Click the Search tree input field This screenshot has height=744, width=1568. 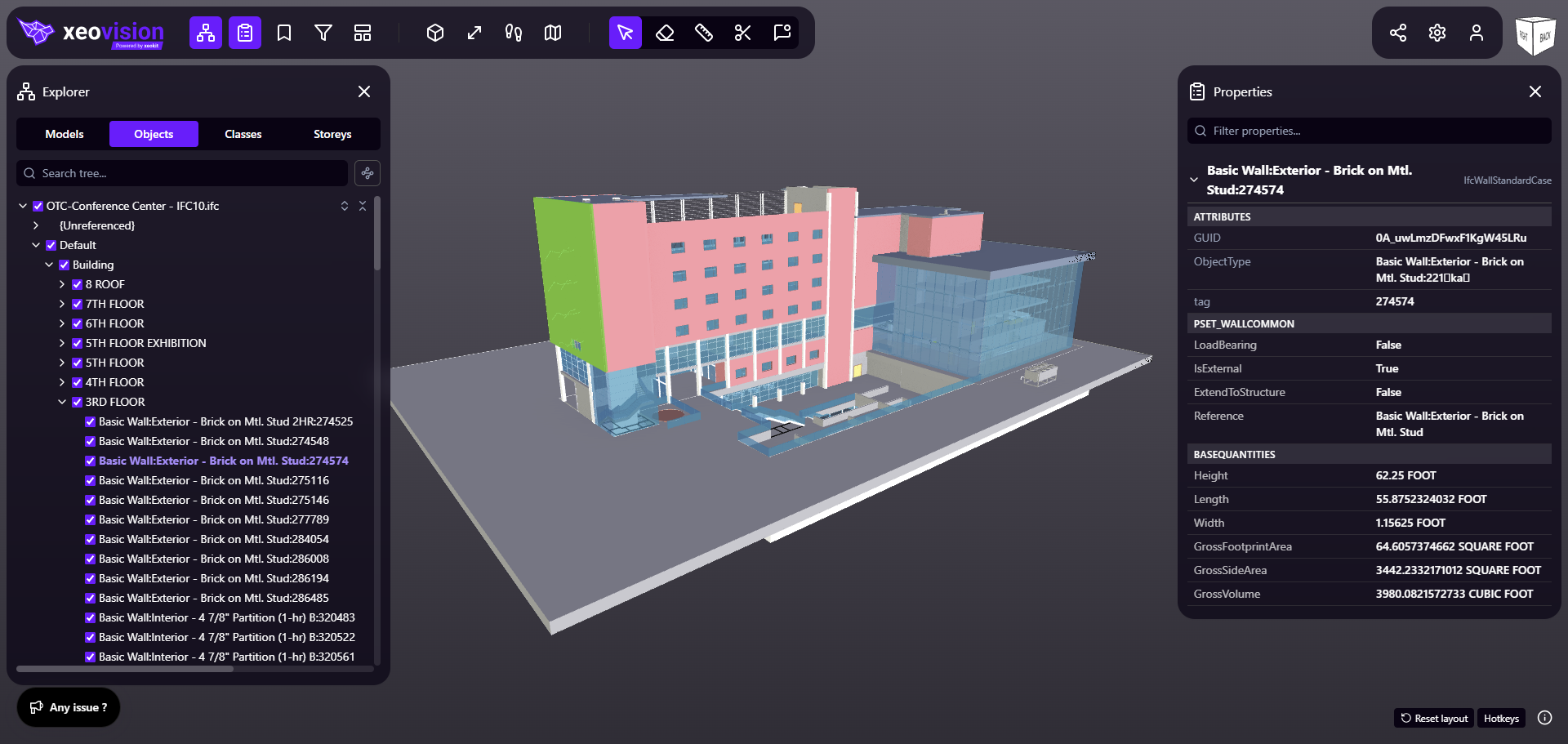[x=182, y=173]
